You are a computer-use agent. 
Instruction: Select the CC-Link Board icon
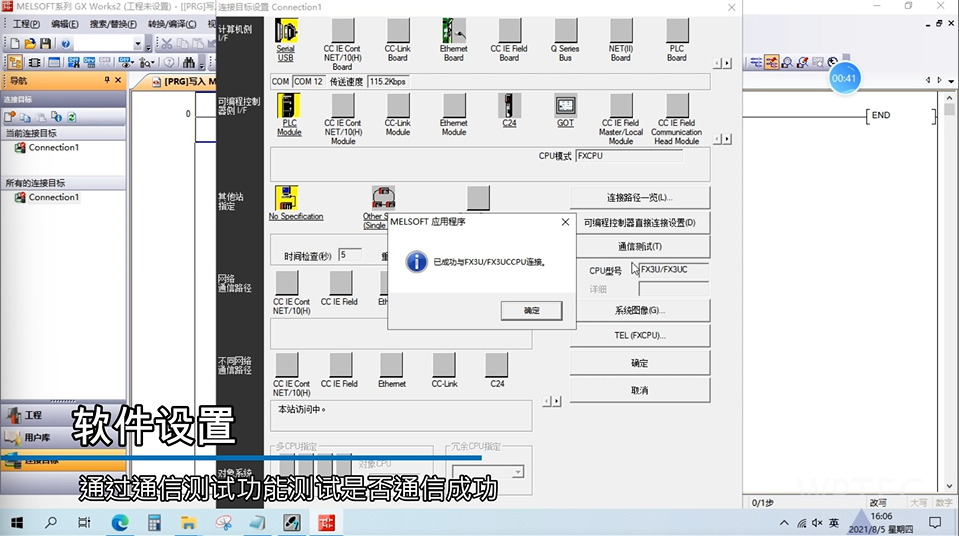398,31
